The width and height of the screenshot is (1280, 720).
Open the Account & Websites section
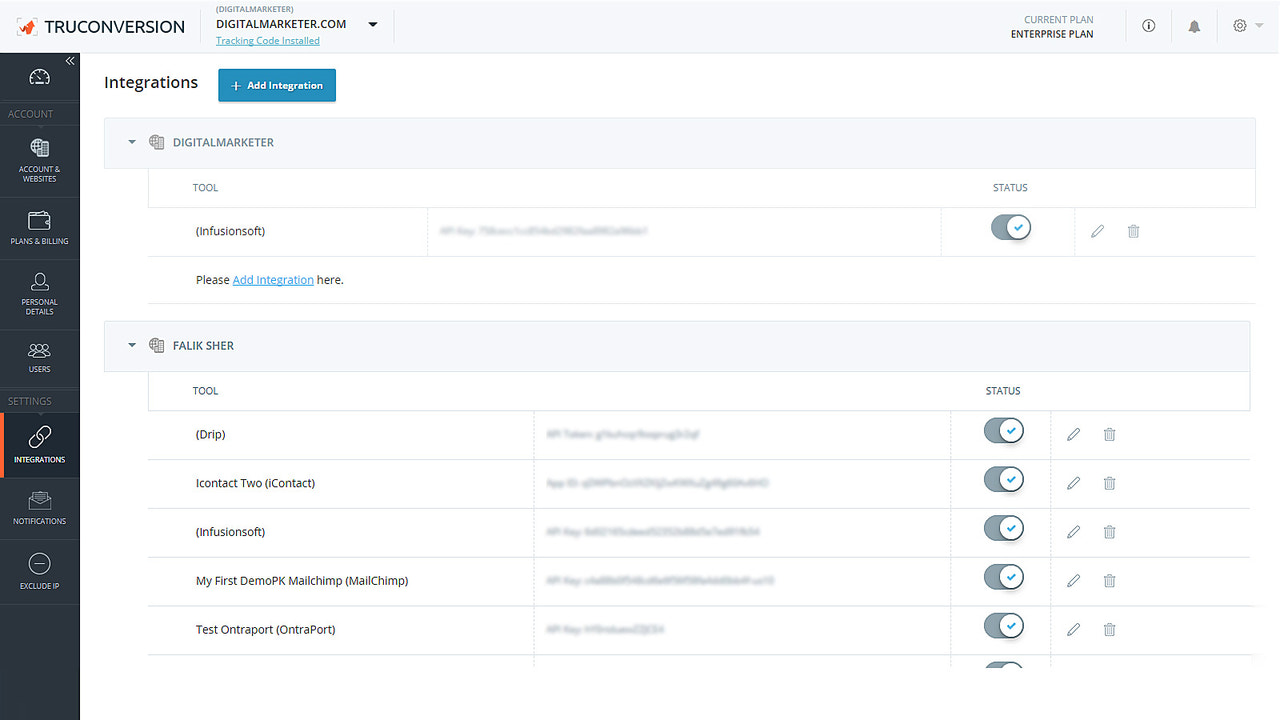(39, 160)
